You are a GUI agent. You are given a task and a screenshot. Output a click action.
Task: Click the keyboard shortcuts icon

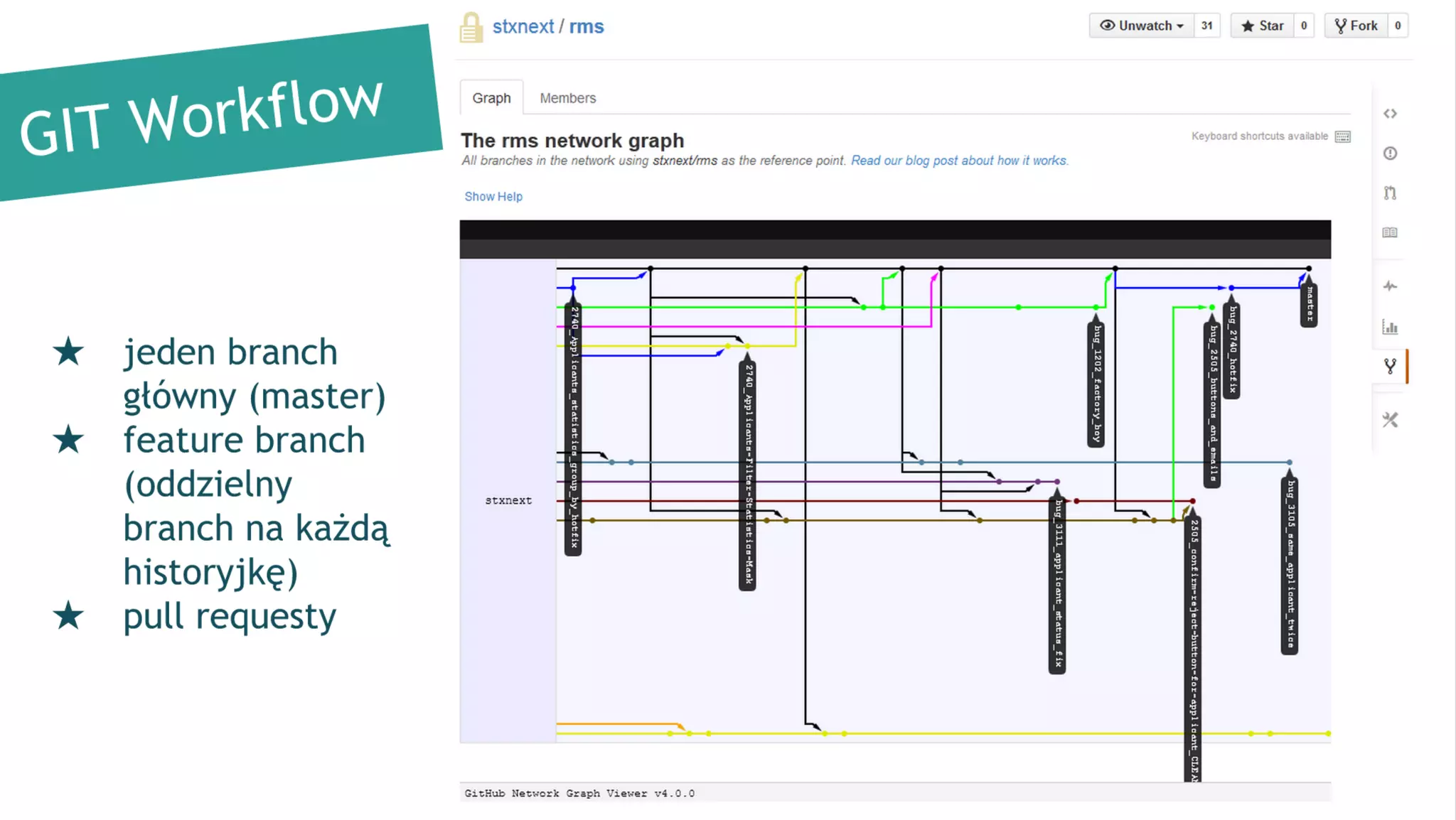pos(1342,136)
